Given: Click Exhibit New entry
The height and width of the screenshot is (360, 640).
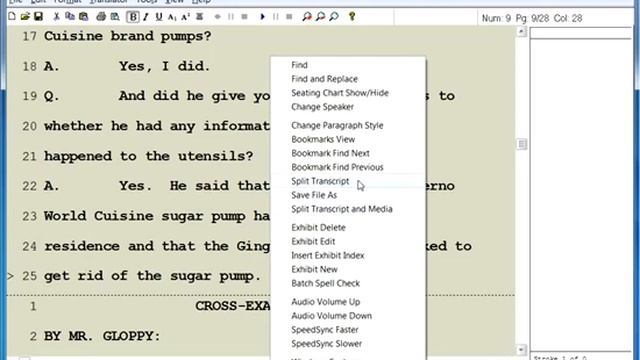Looking at the screenshot, I should [x=314, y=269].
